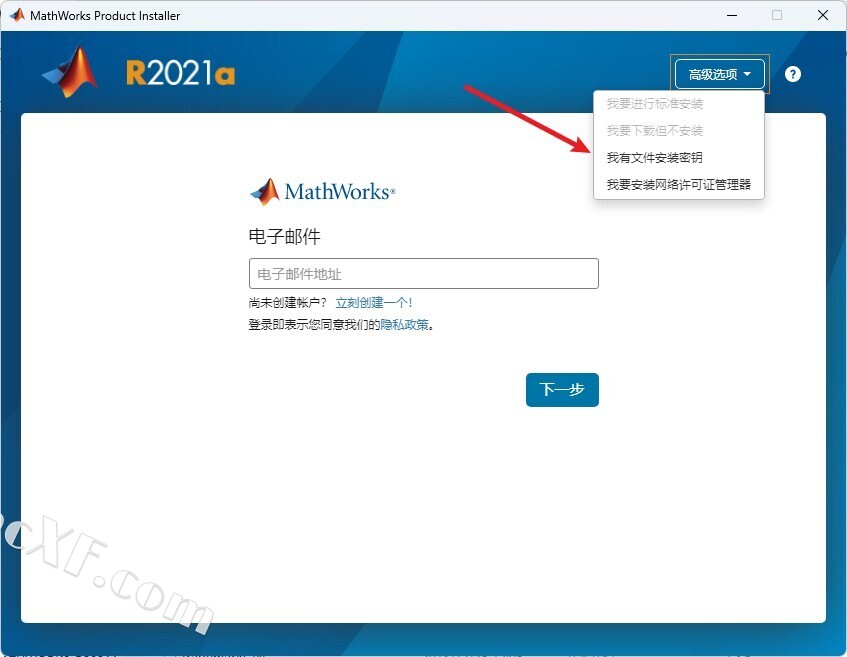This screenshot has height=657, width=847.
Task: Click the 尚未创建帐户? text
Action: pyautogui.click(x=288, y=303)
